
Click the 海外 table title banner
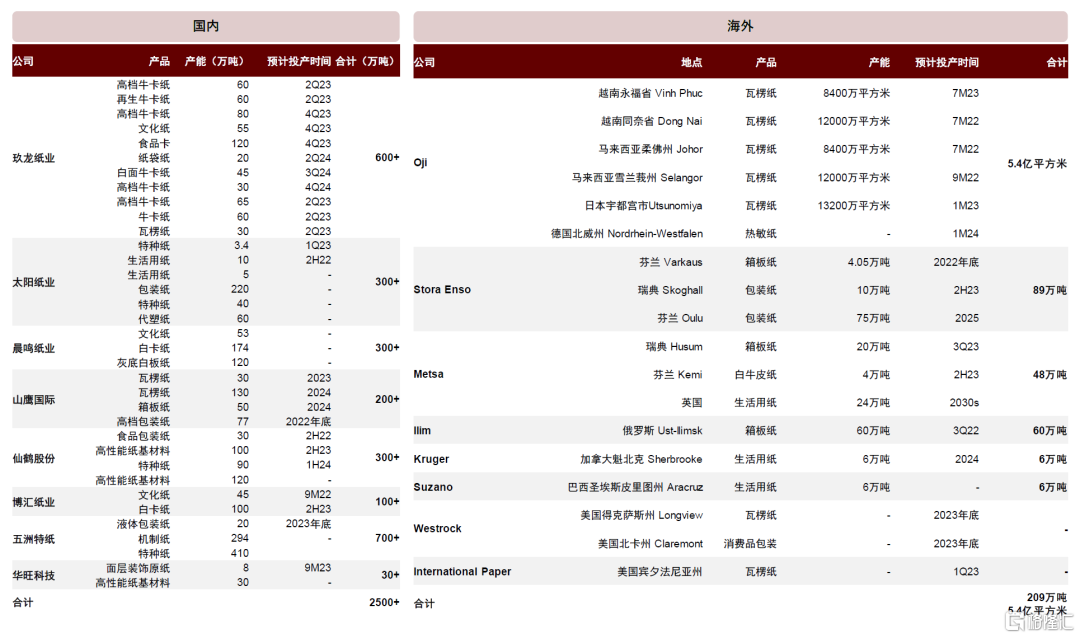coord(740,26)
